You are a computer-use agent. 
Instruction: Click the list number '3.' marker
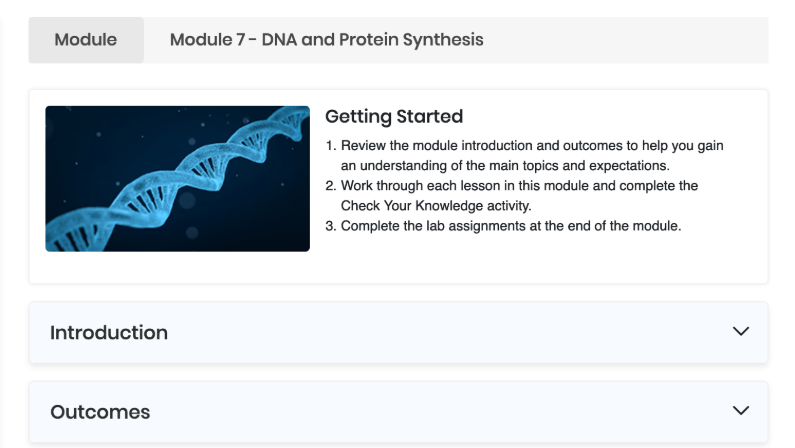(x=331, y=226)
